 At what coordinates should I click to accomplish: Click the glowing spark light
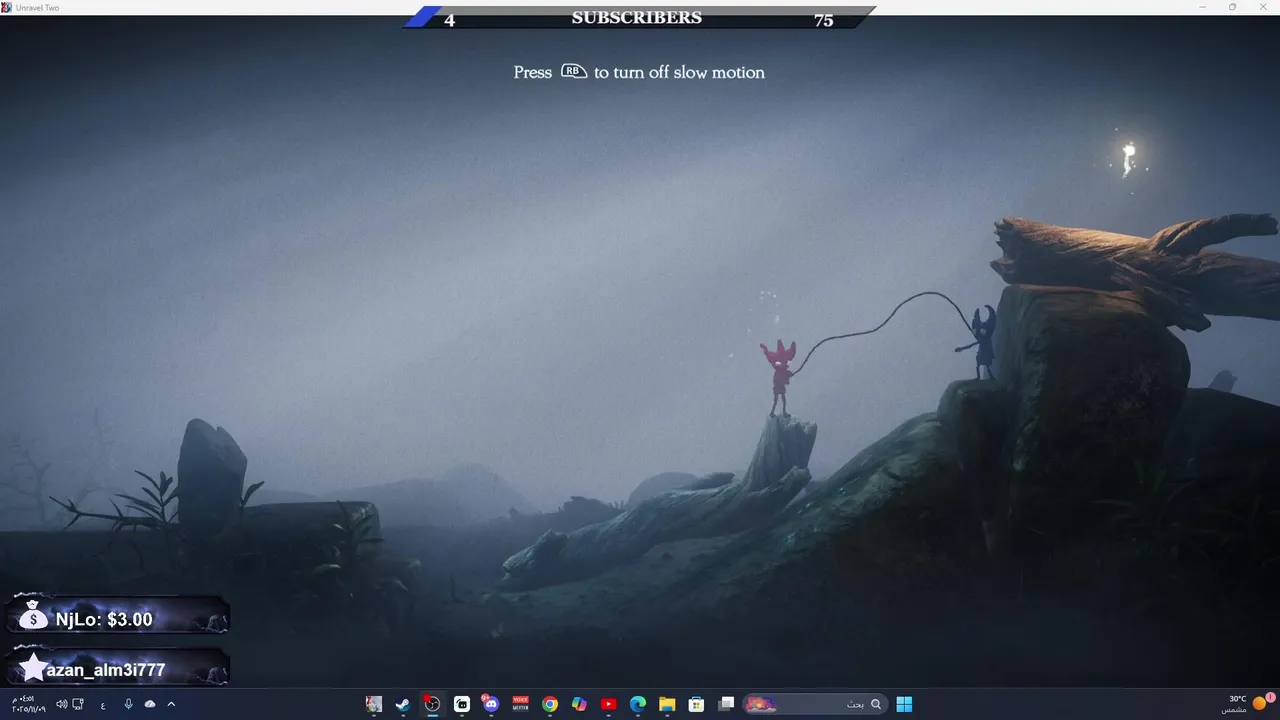[1129, 157]
